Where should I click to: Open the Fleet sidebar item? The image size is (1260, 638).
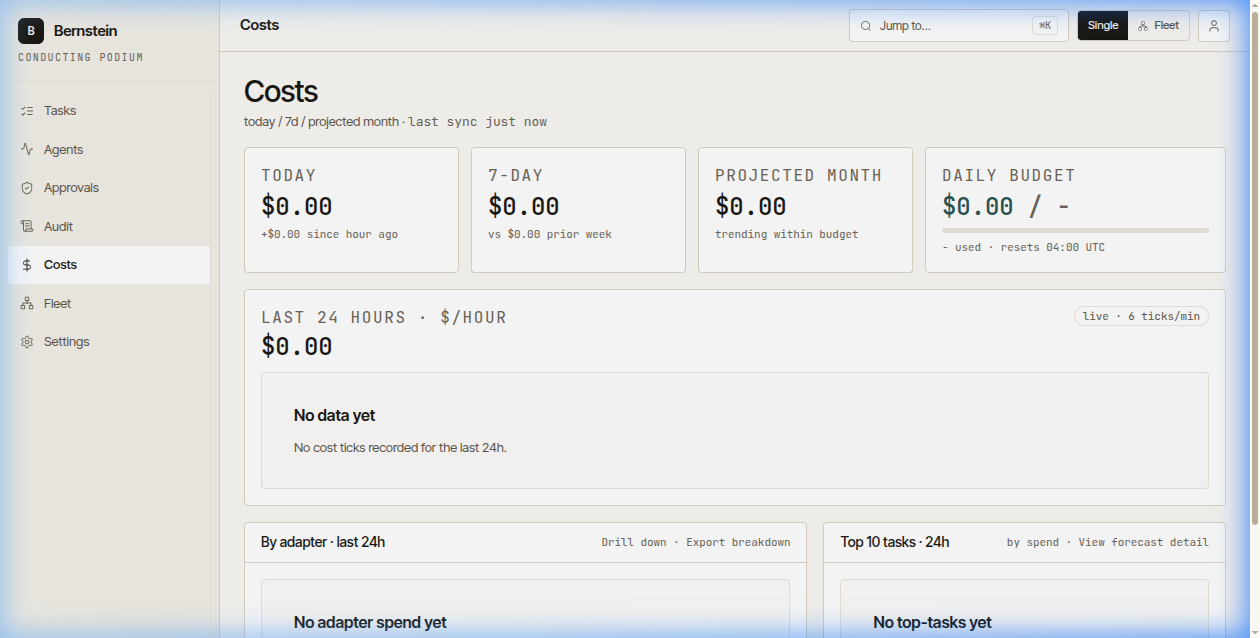110,303
